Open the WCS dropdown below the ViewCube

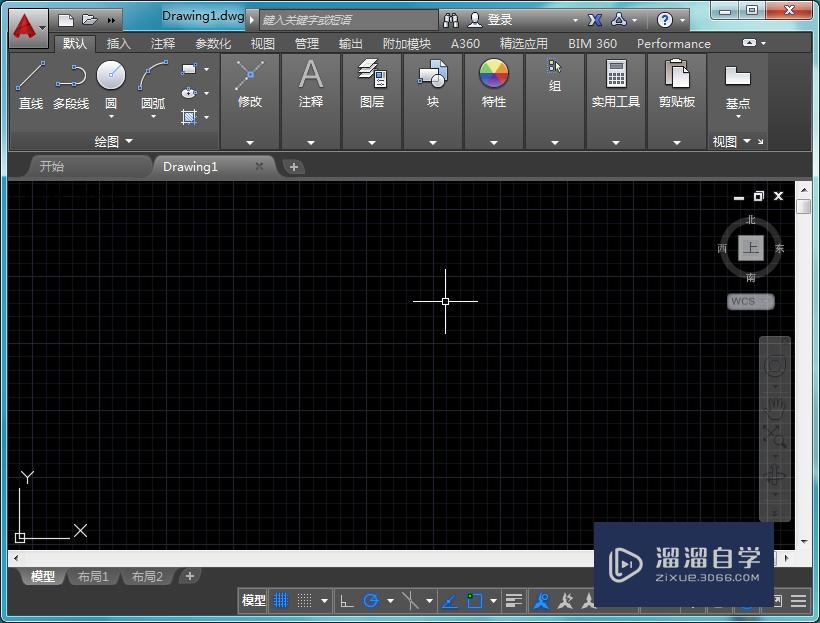point(750,301)
